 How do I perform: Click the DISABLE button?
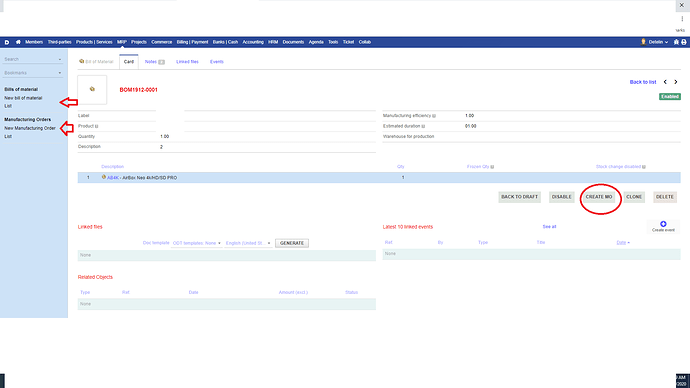(562, 197)
